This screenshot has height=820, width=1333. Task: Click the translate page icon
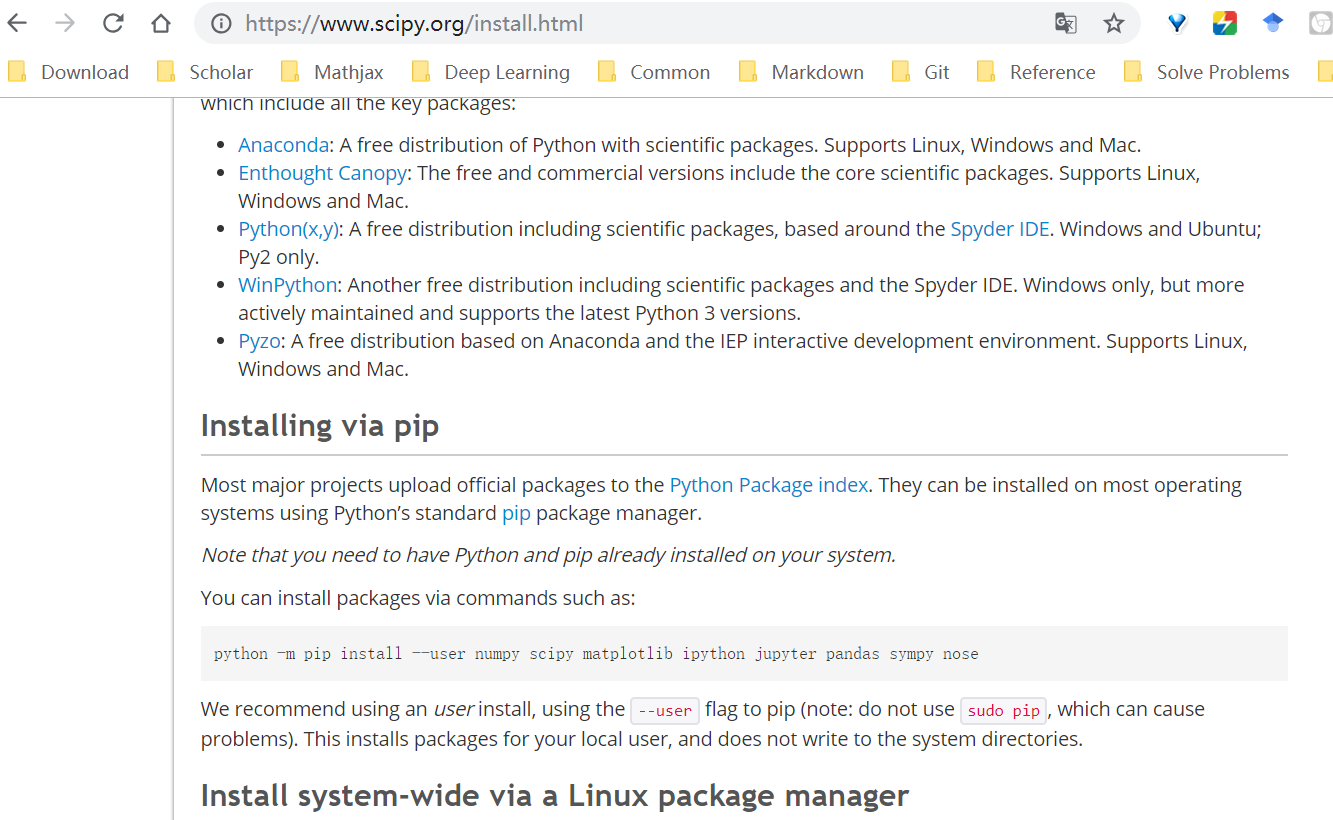click(x=1066, y=23)
